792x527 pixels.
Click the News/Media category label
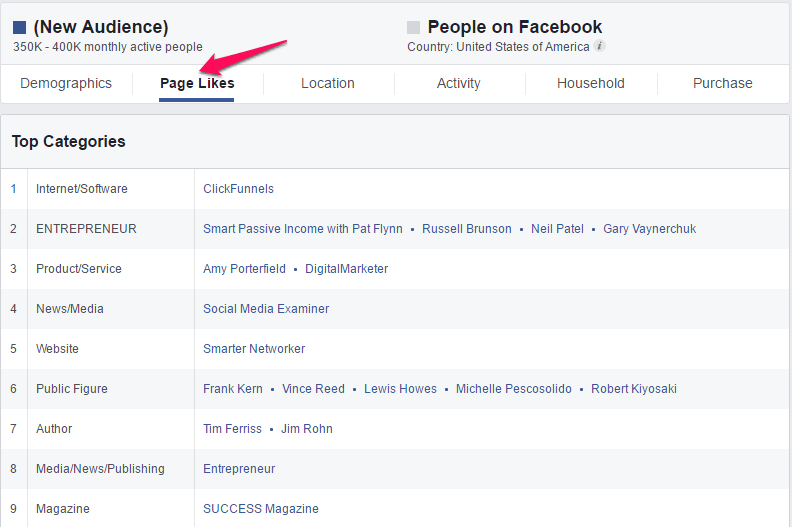(x=70, y=309)
